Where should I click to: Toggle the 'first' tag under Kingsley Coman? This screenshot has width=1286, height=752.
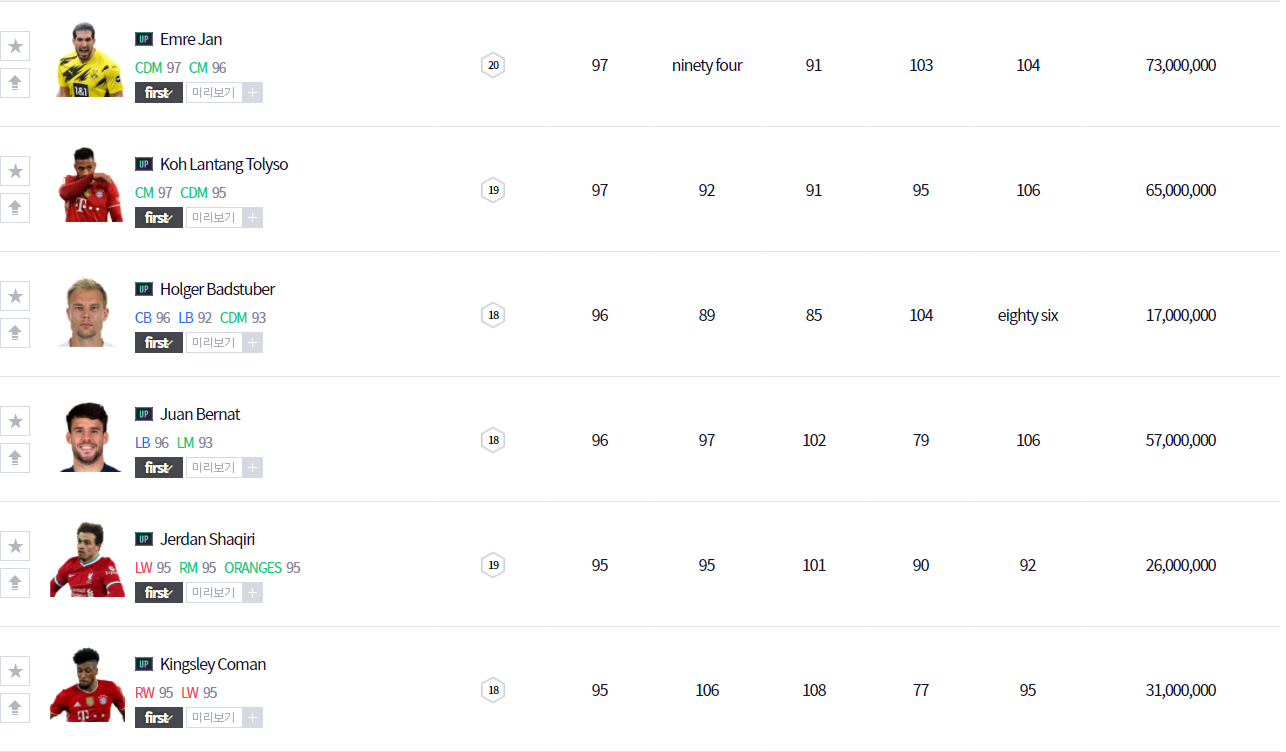point(158,718)
